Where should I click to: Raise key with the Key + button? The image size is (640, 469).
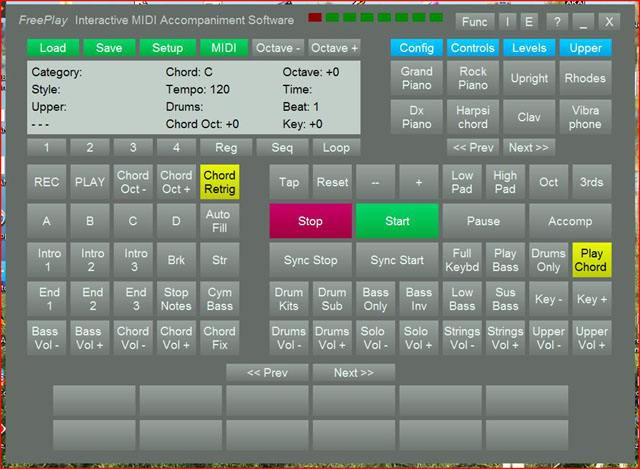591,299
